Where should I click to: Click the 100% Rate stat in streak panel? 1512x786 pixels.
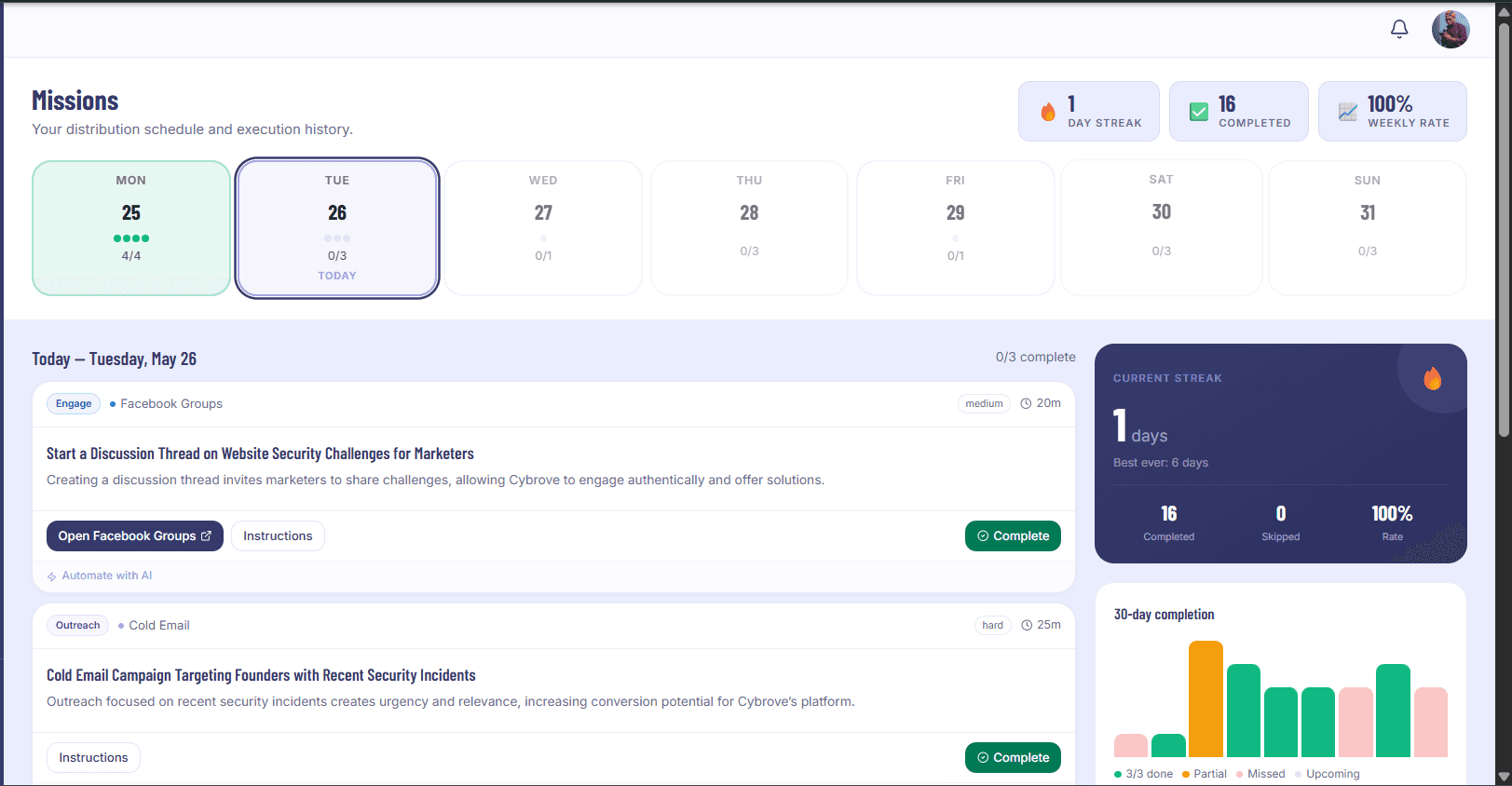(x=1392, y=523)
